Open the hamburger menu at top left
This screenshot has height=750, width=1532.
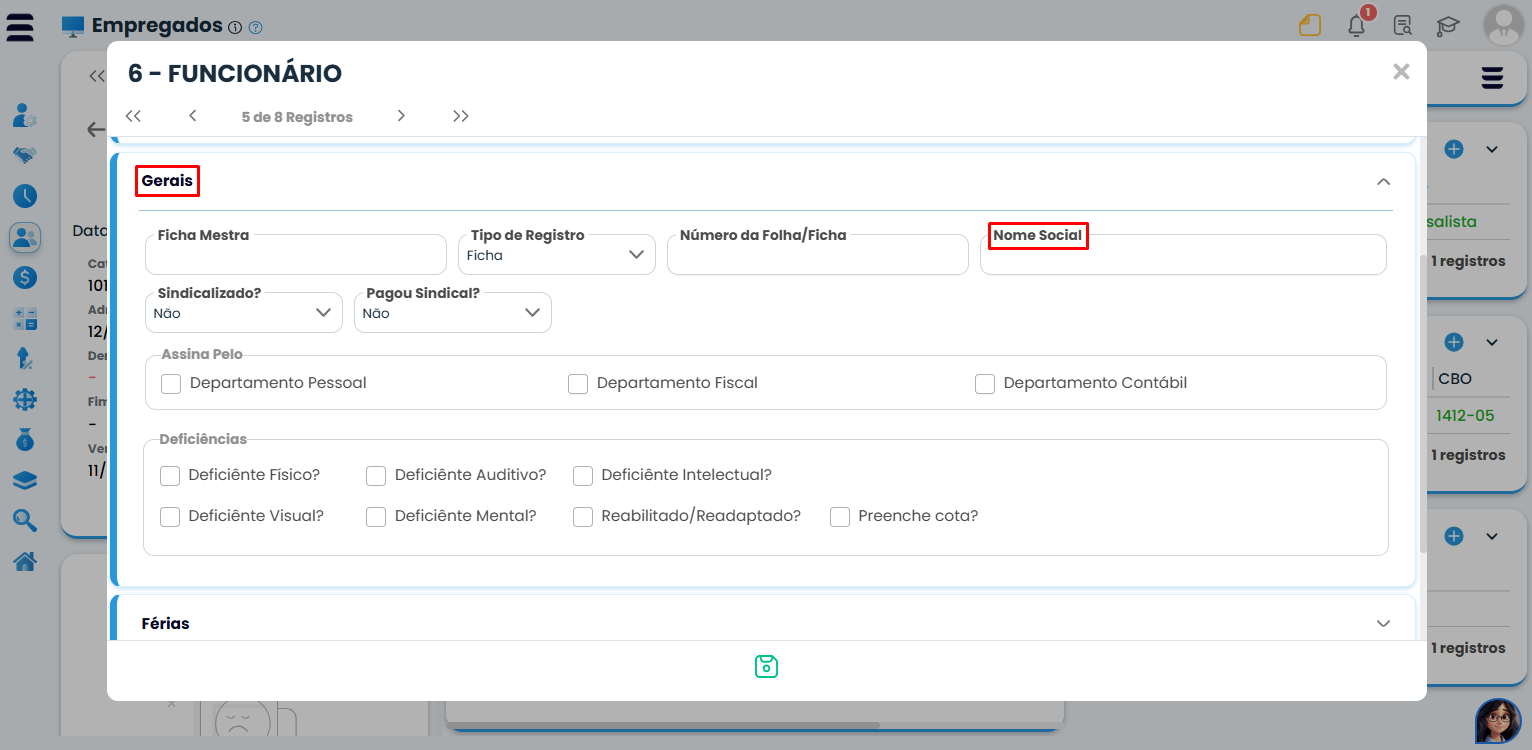pos(20,27)
